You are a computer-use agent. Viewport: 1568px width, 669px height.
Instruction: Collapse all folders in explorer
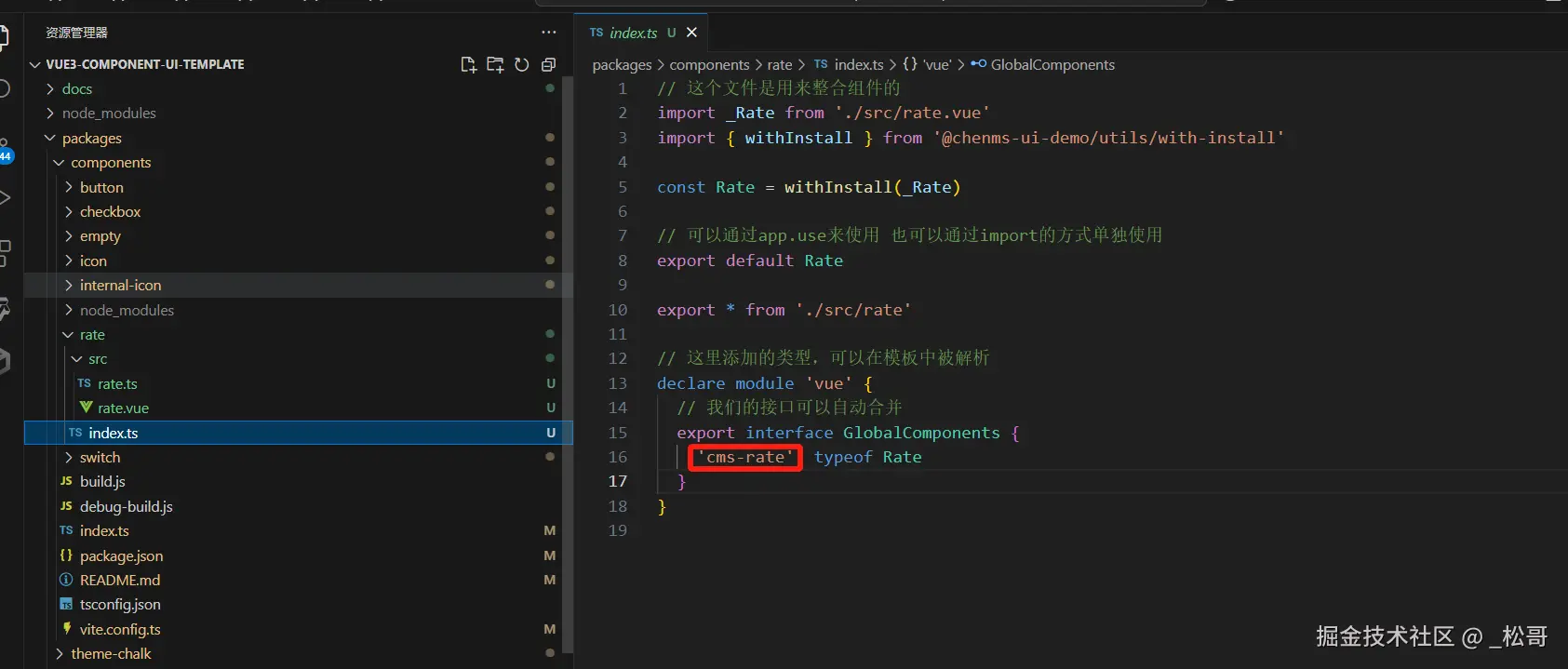point(549,64)
